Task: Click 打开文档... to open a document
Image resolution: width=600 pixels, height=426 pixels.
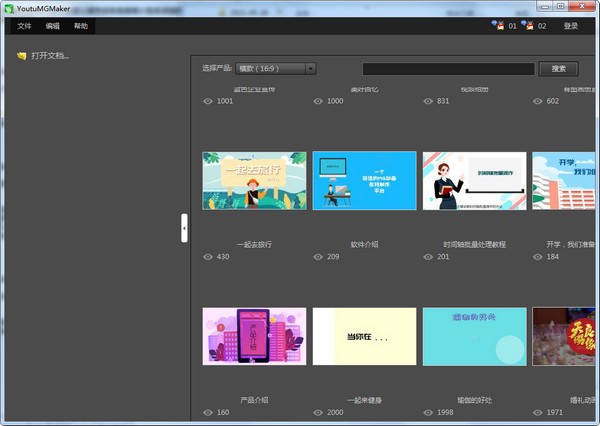Action: (50, 55)
